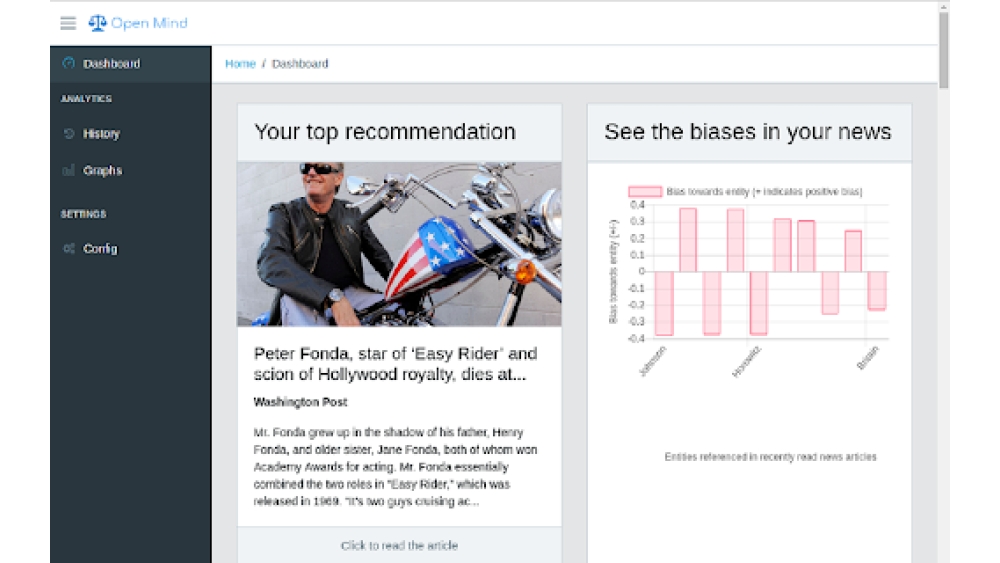This screenshot has height=563, width=1000.
Task: Click the pink legend color box
Action: point(645,191)
